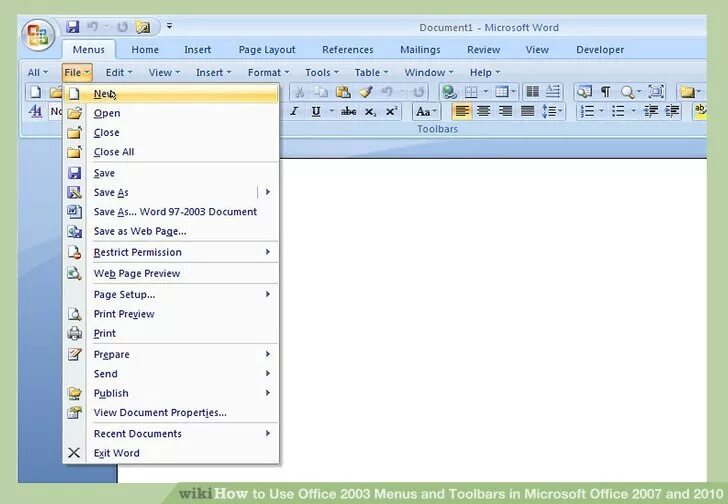The width and height of the screenshot is (728, 504).
Task: Toggle show paragraph marks (¶)
Action: click(x=605, y=92)
